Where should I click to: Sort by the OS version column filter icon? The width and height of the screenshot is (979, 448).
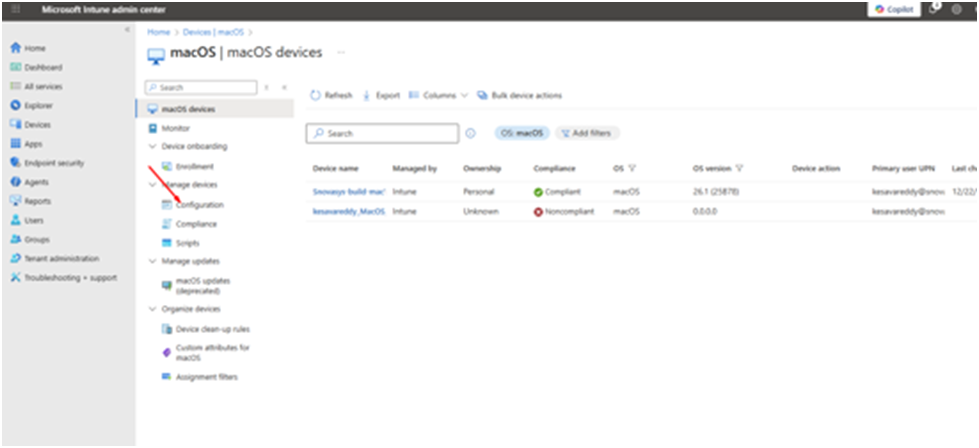[739, 169]
